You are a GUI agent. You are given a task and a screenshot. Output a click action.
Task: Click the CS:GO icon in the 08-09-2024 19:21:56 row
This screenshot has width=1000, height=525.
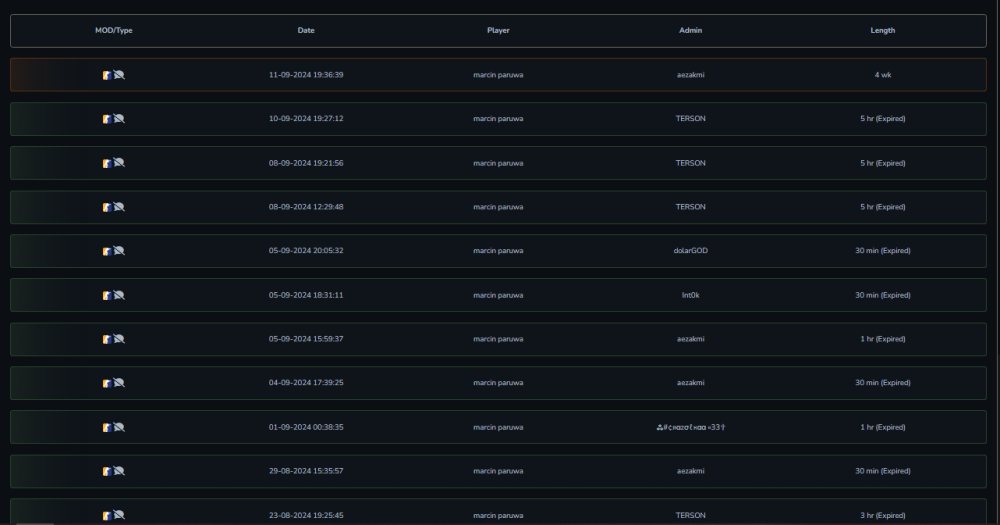tap(107, 163)
